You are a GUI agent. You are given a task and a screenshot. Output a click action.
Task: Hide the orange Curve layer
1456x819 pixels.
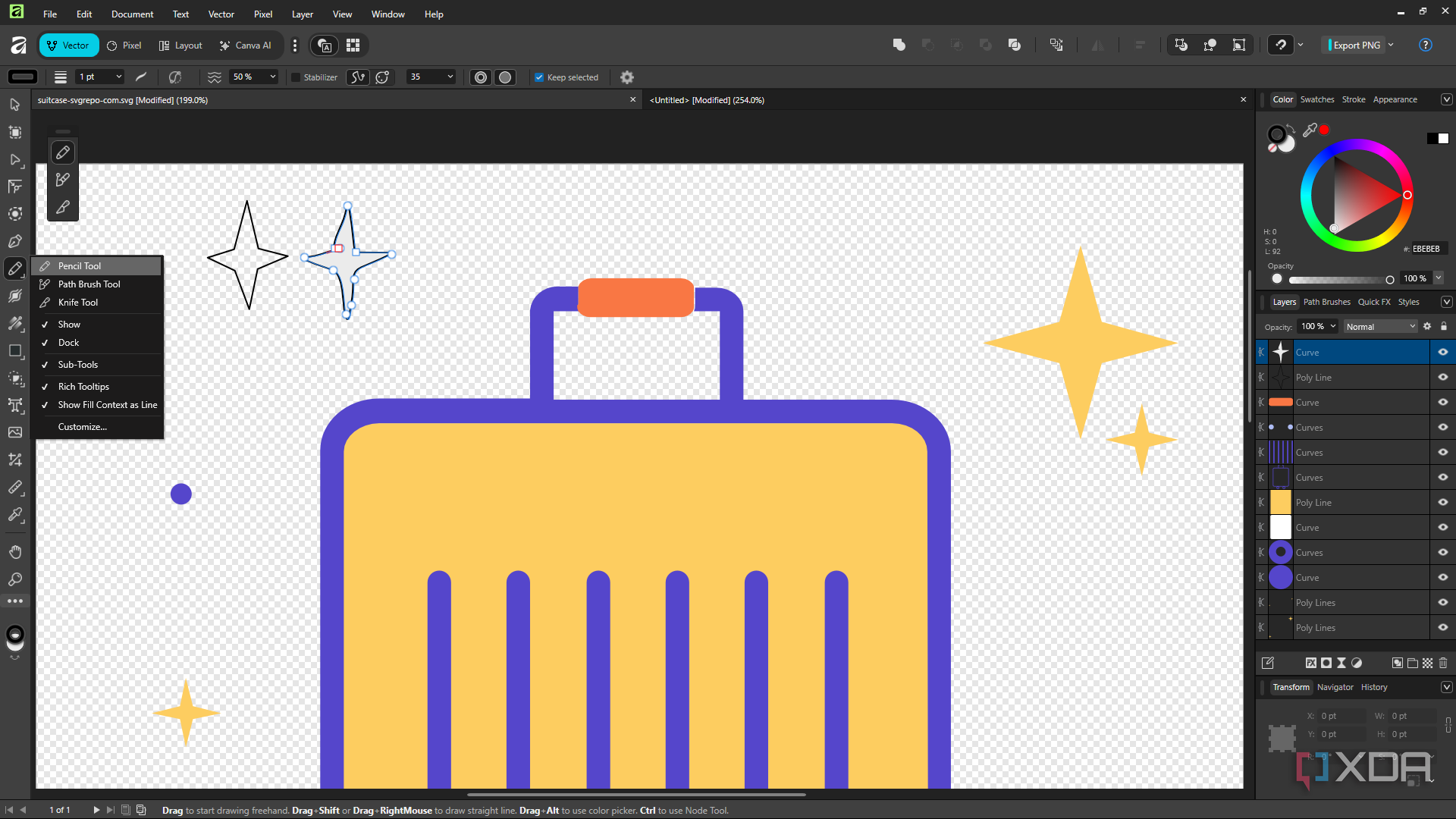(x=1443, y=403)
